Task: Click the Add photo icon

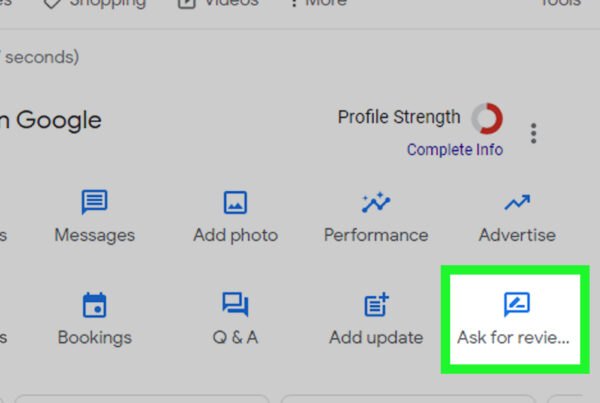Action: [x=235, y=202]
